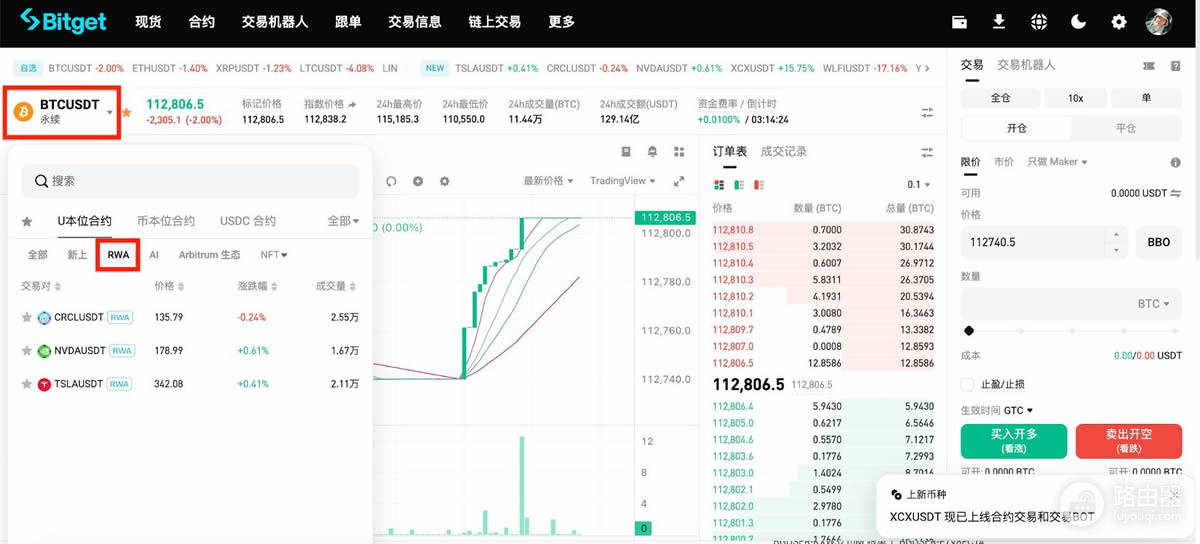
Task: Toggle dark mode with moon icon
Action: (x=1079, y=21)
